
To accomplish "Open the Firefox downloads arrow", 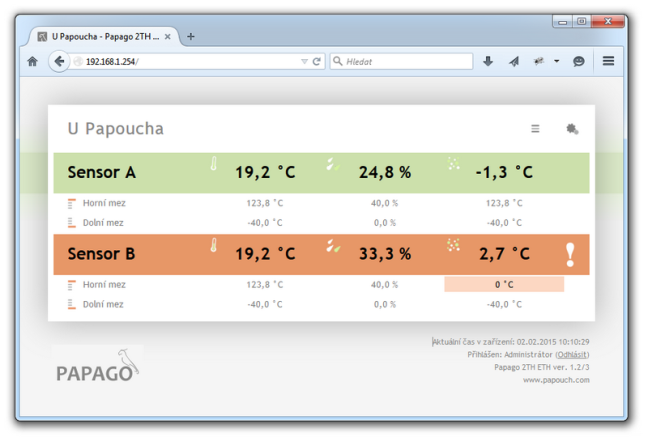I will click(488, 61).
